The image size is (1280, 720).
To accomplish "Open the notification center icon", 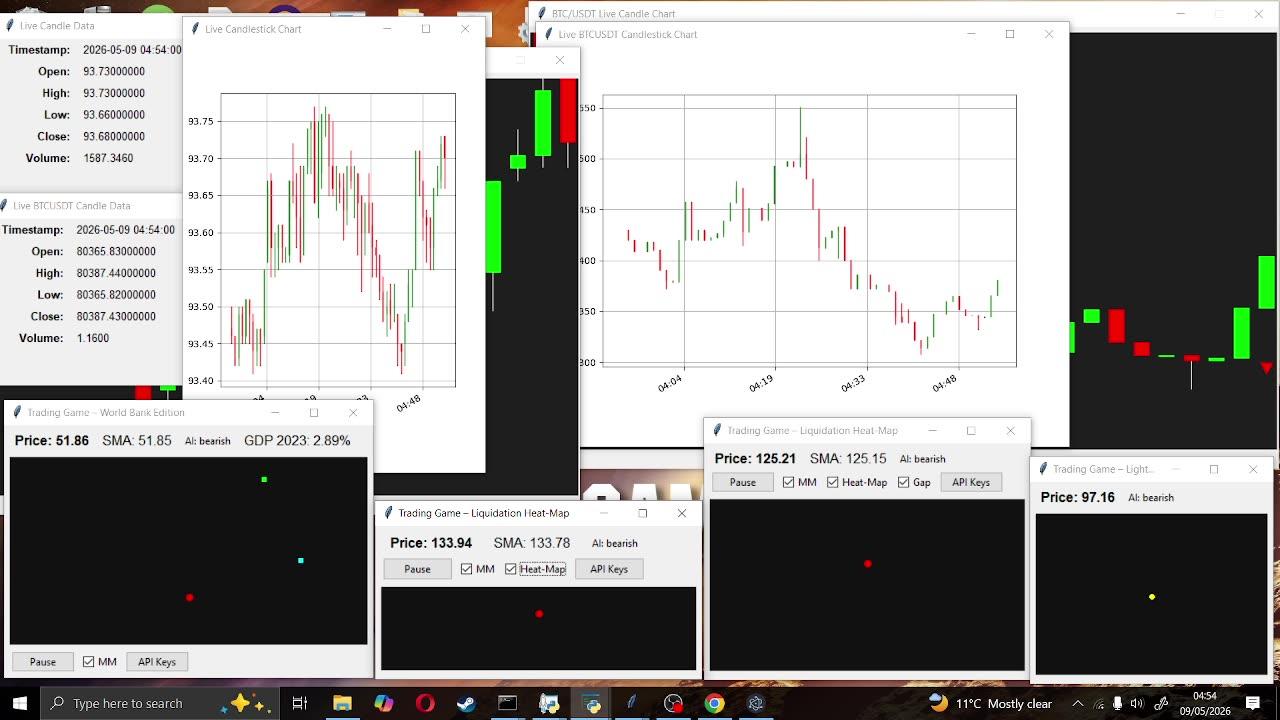I will (1253, 703).
